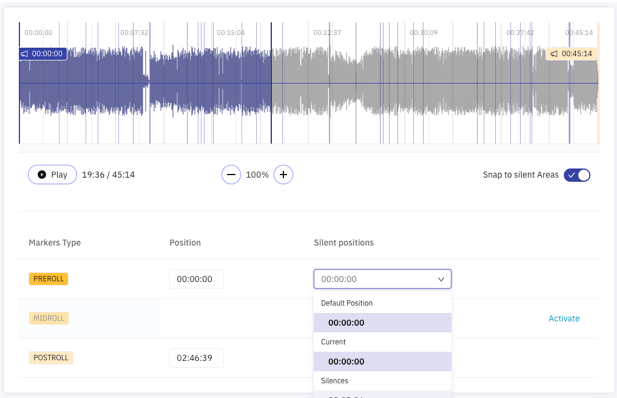This screenshot has height=398, width=617.
Task: Click the Play button
Action: click(52, 175)
